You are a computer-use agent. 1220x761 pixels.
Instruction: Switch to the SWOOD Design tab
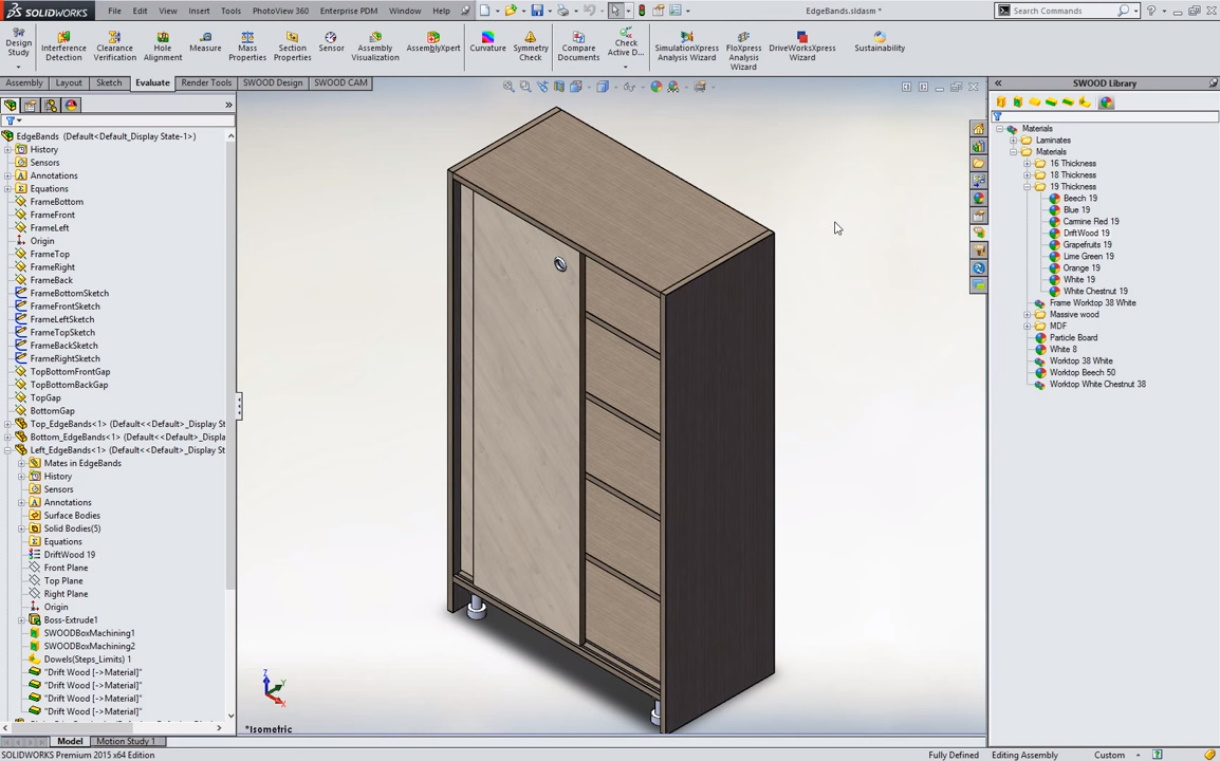(272, 83)
